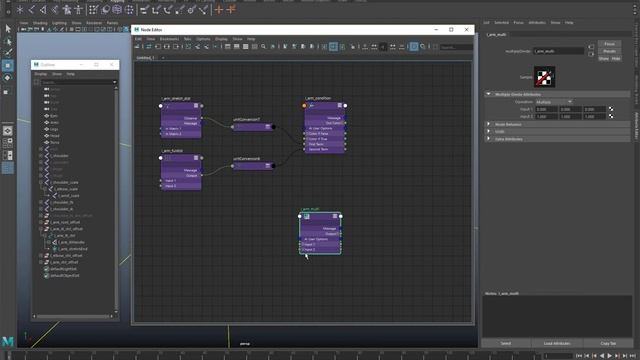The image size is (640, 360).
Task: Select defaultLightSet in Outliner
Action: [63, 269]
